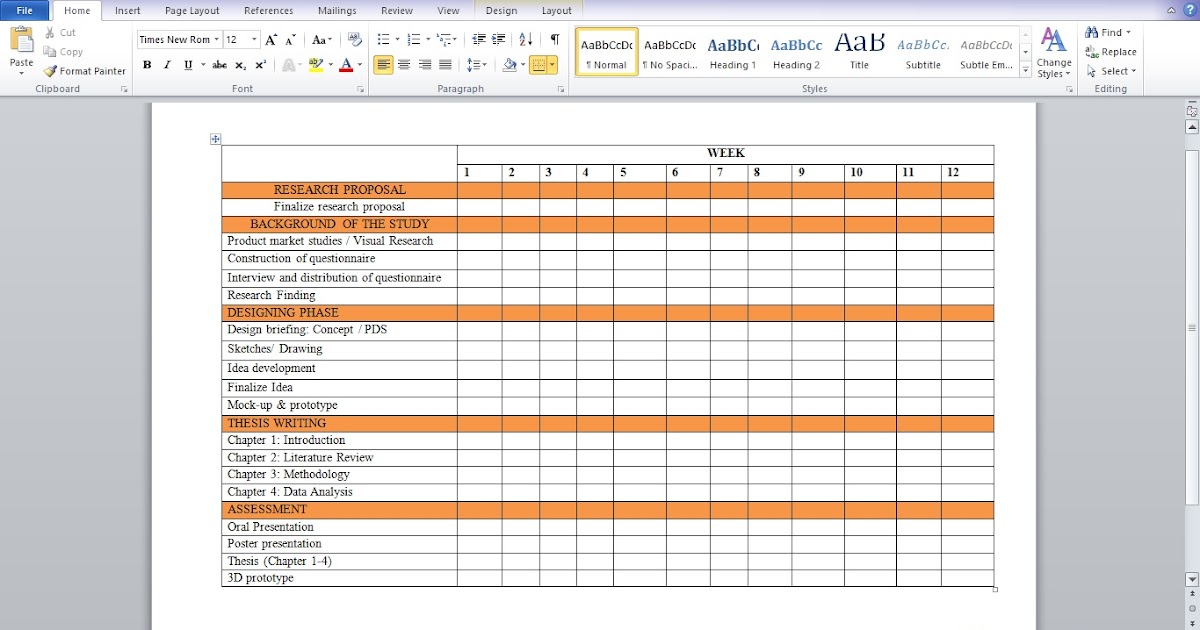1200x630 pixels.
Task: Toggle bold formatting
Action: [x=147, y=65]
